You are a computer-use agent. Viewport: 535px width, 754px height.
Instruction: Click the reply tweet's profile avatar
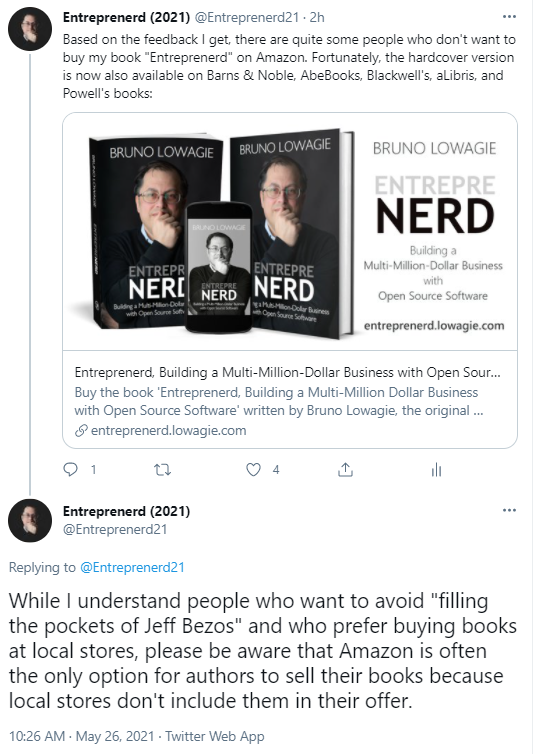(x=30, y=520)
